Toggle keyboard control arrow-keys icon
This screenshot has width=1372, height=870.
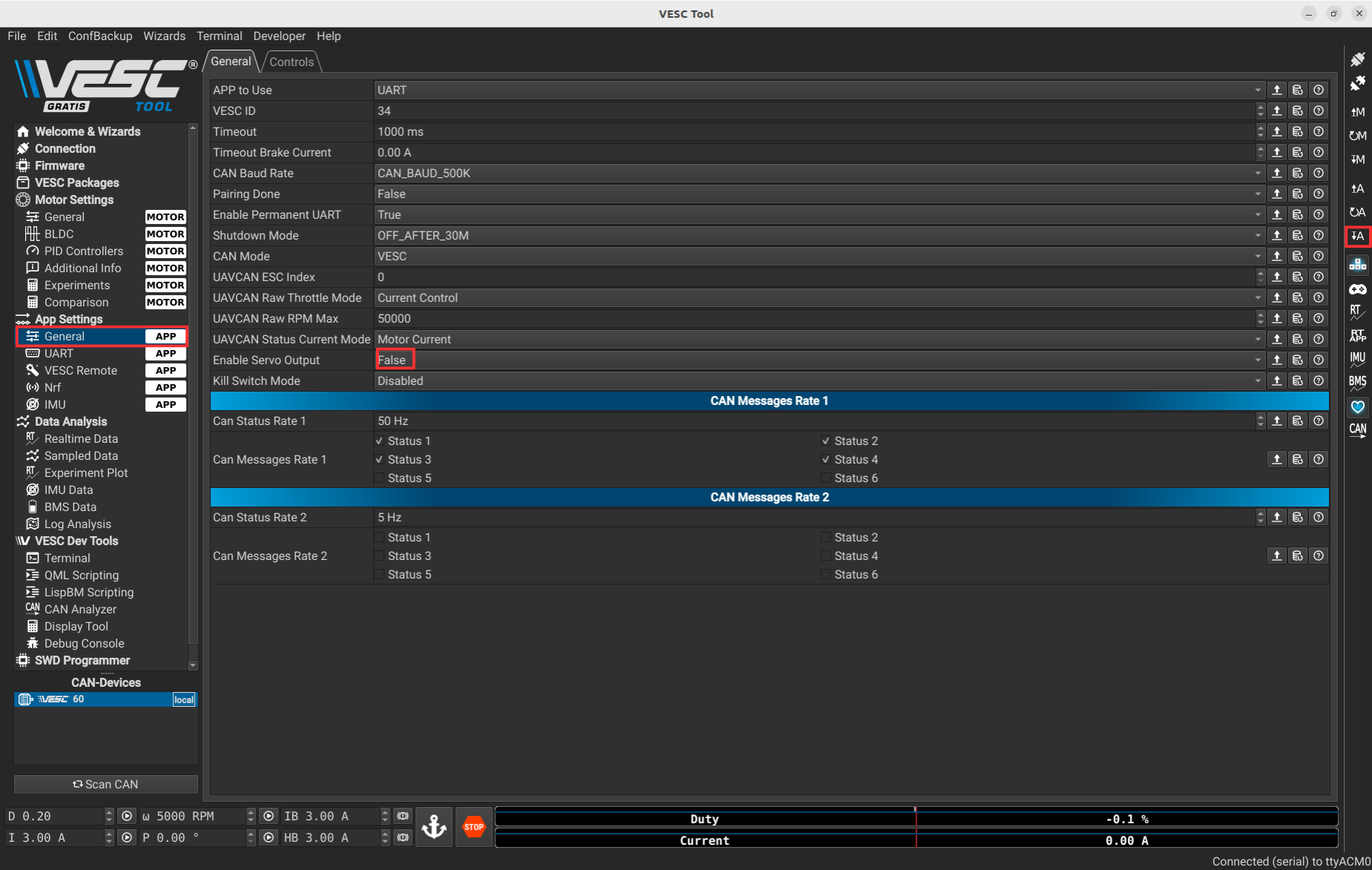[1357, 265]
